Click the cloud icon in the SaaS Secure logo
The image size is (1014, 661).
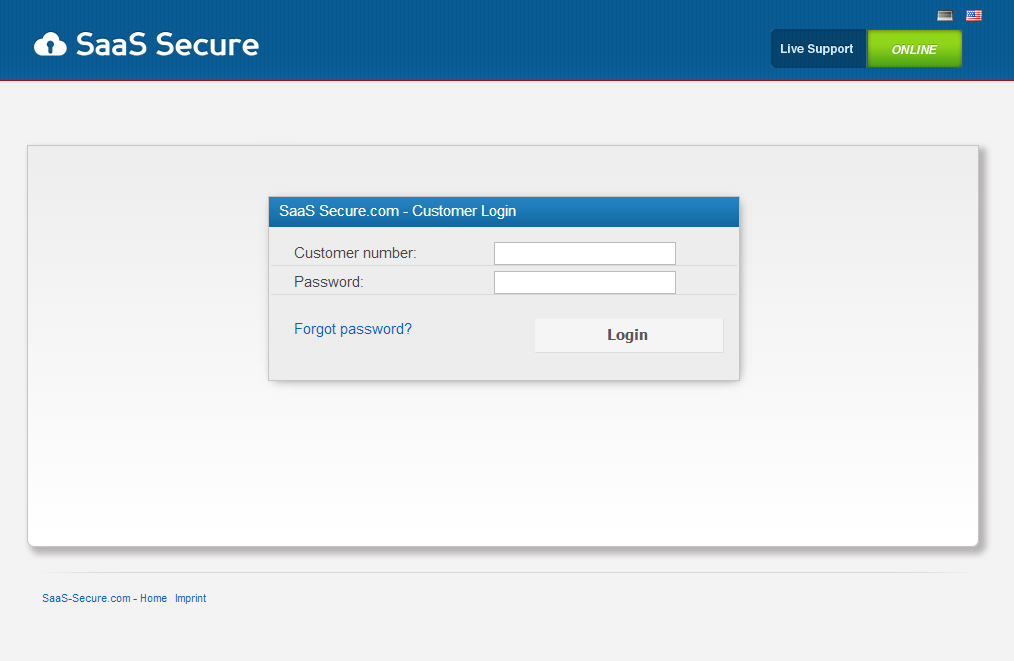[52, 43]
